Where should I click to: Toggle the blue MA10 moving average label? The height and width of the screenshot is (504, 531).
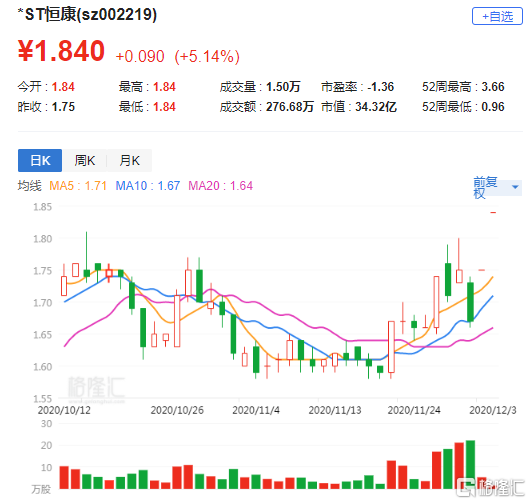tap(148, 186)
